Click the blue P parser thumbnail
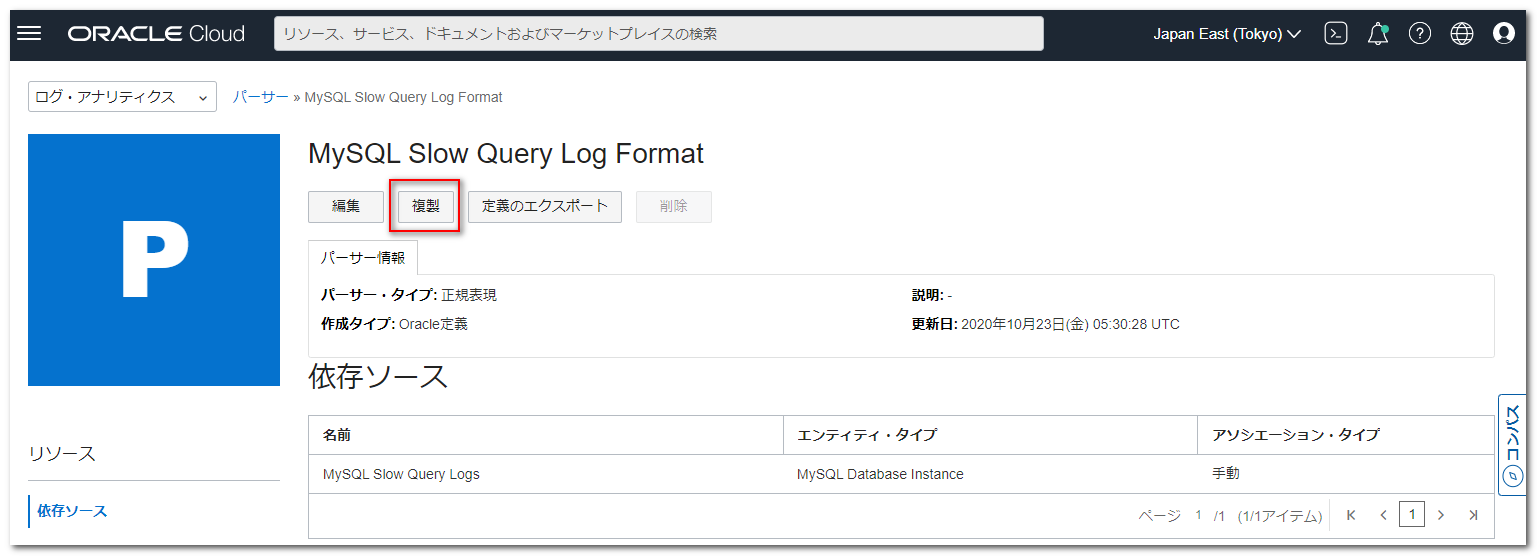Screen dimensions: 1537x556 click(x=154, y=260)
